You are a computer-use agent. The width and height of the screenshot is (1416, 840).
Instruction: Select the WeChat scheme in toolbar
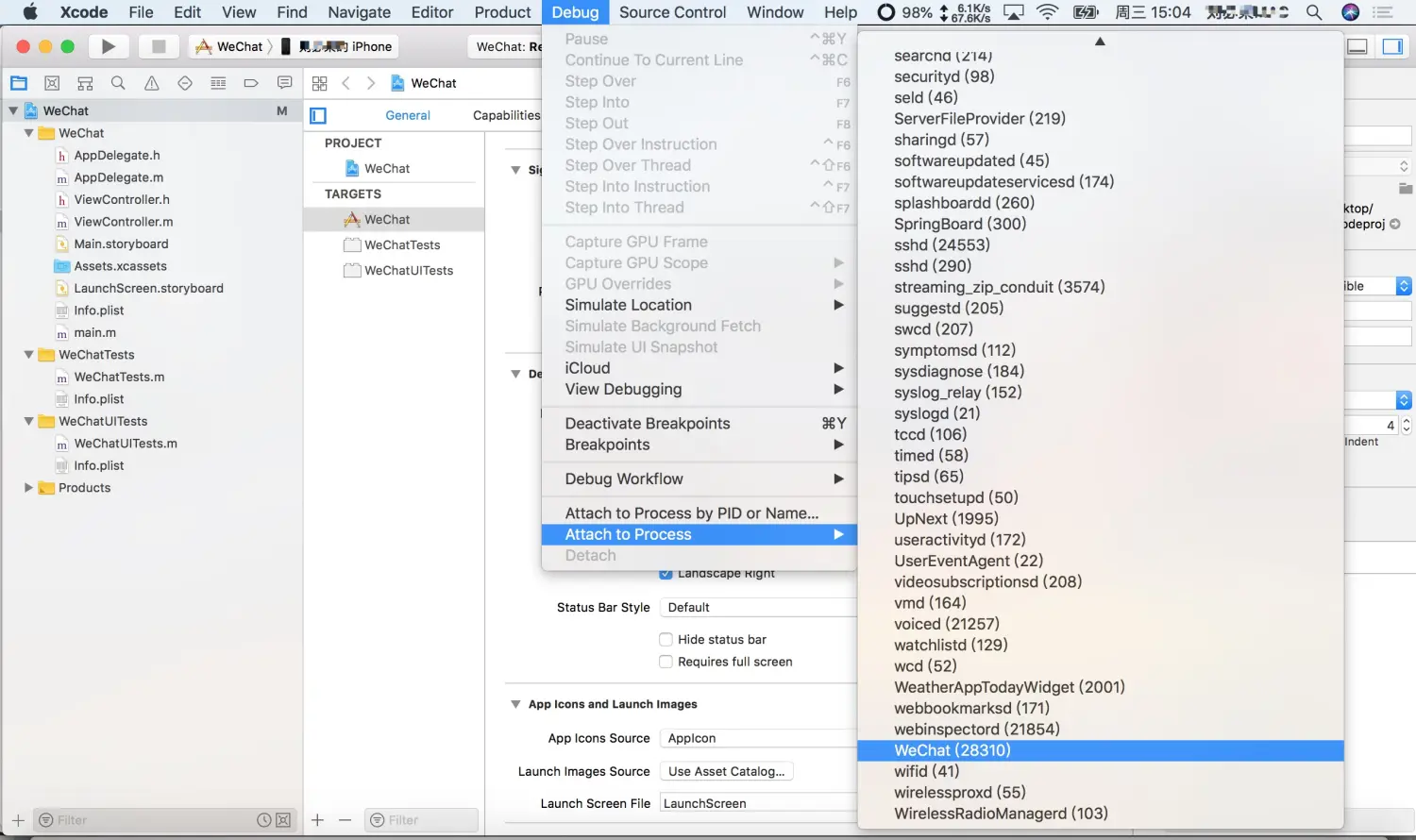pos(229,46)
